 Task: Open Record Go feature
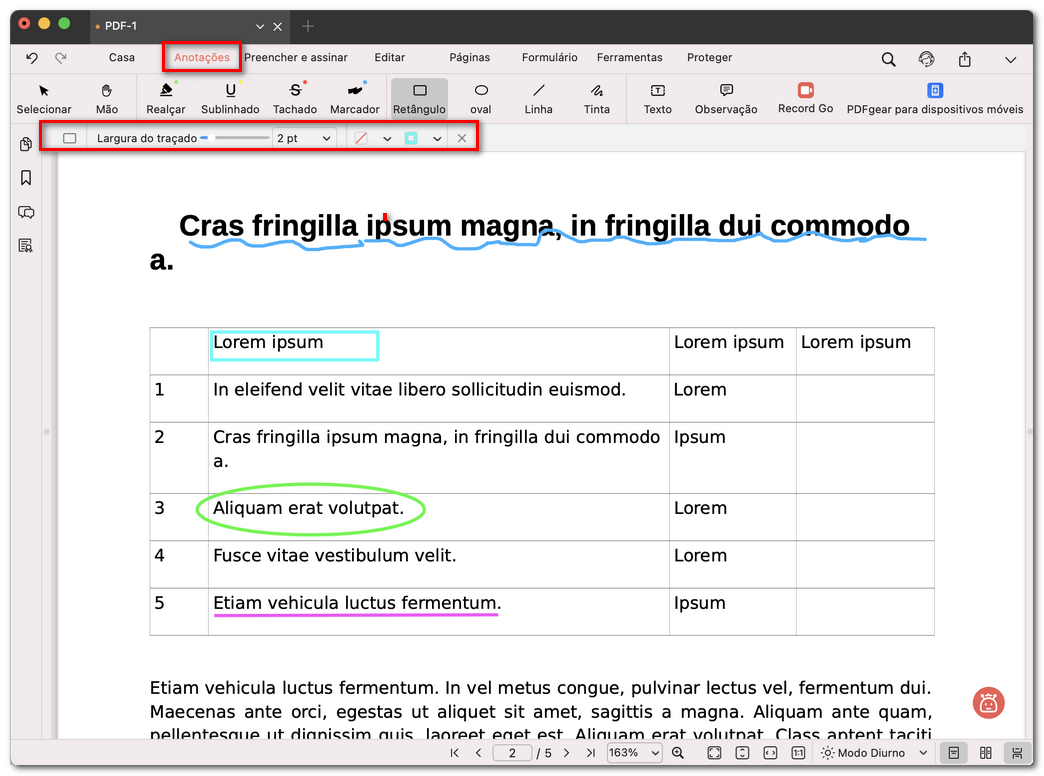coord(804,99)
